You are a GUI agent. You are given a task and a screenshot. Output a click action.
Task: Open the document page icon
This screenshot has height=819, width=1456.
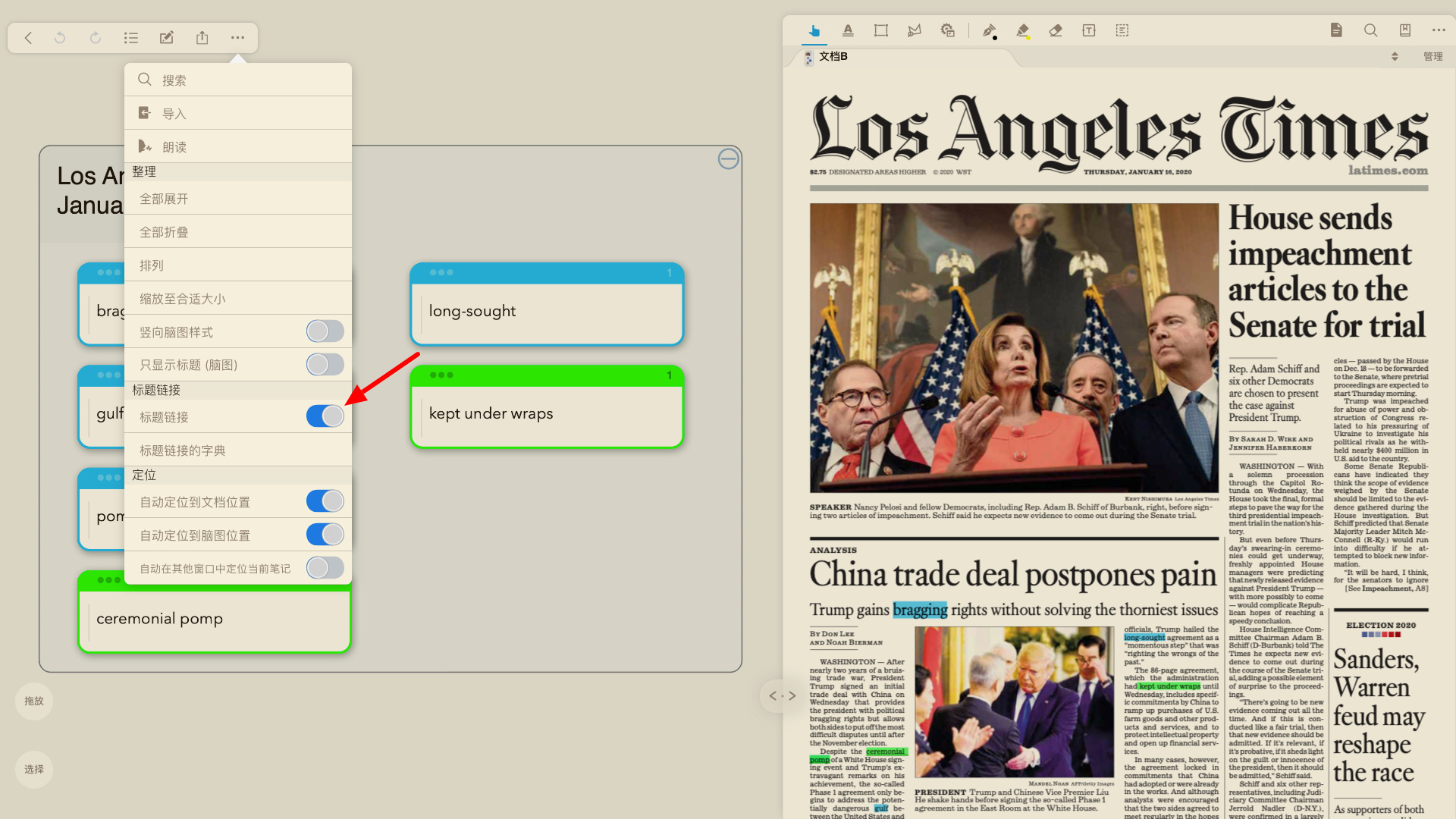point(1336,30)
